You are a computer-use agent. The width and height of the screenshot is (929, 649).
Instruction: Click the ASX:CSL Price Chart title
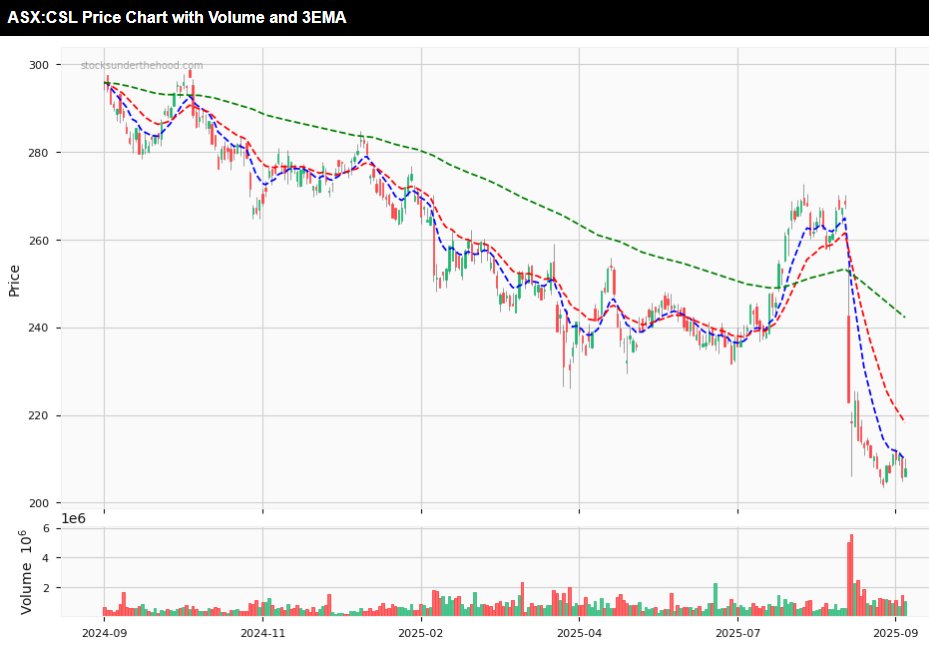point(177,17)
